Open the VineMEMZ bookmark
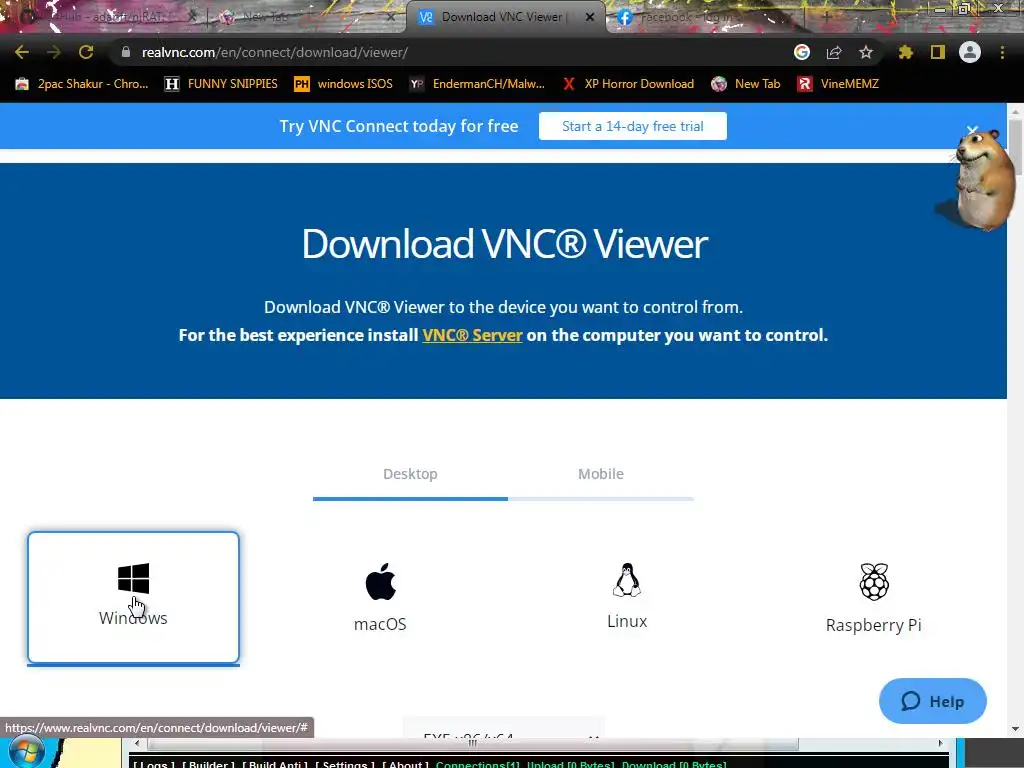The image size is (1024, 768). click(x=839, y=84)
